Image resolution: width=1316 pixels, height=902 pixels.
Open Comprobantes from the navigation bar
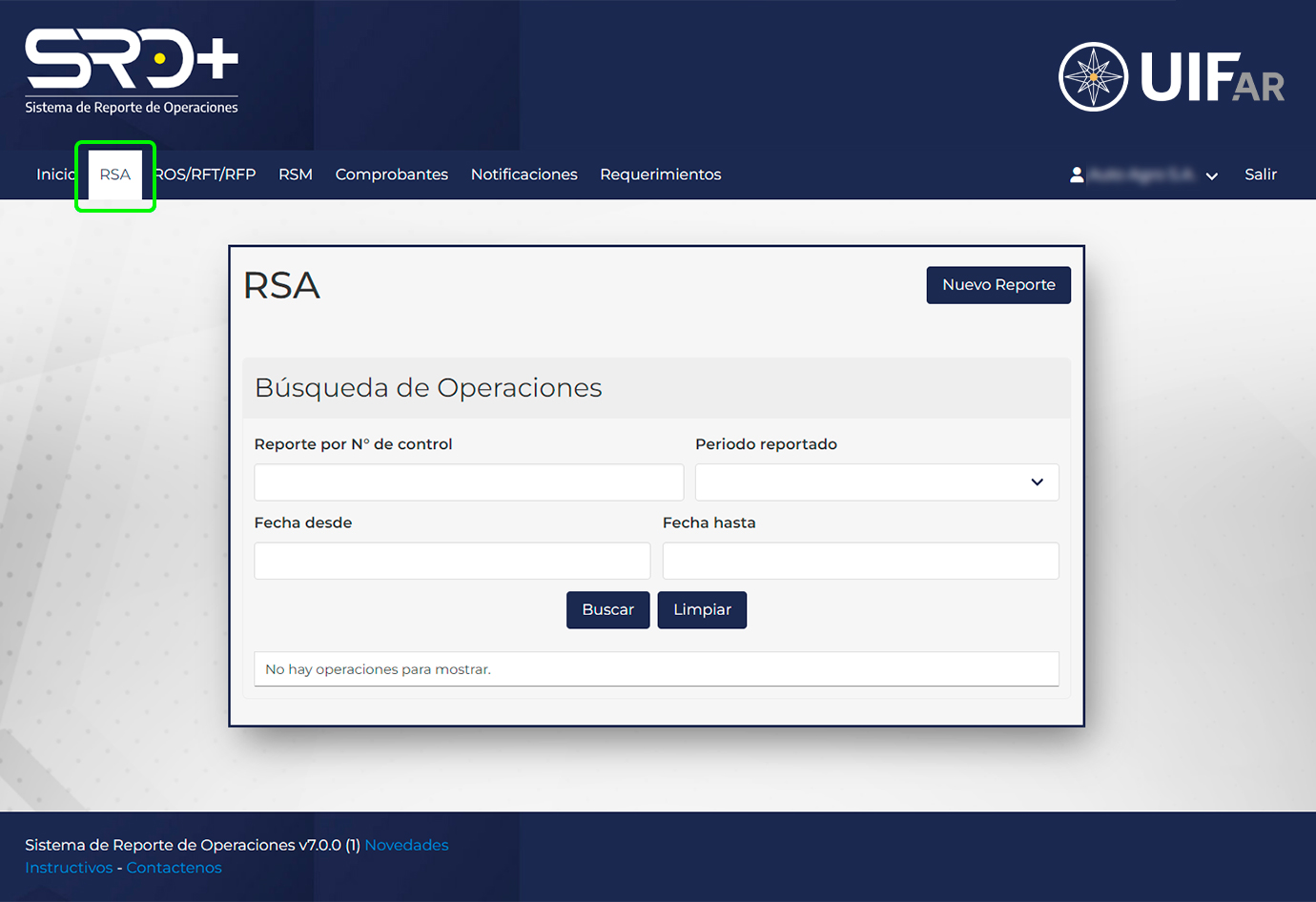click(391, 174)
